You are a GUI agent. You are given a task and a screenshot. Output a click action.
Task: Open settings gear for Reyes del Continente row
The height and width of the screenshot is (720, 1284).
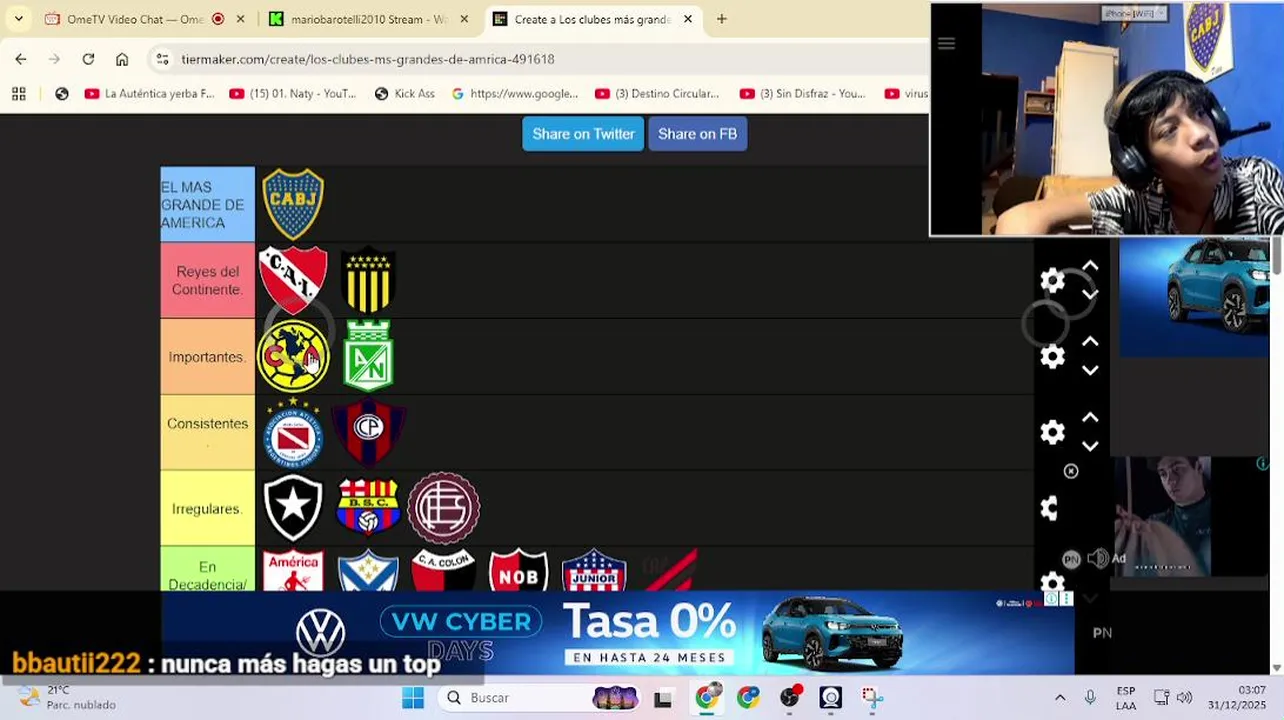(x=1052, y=281)
